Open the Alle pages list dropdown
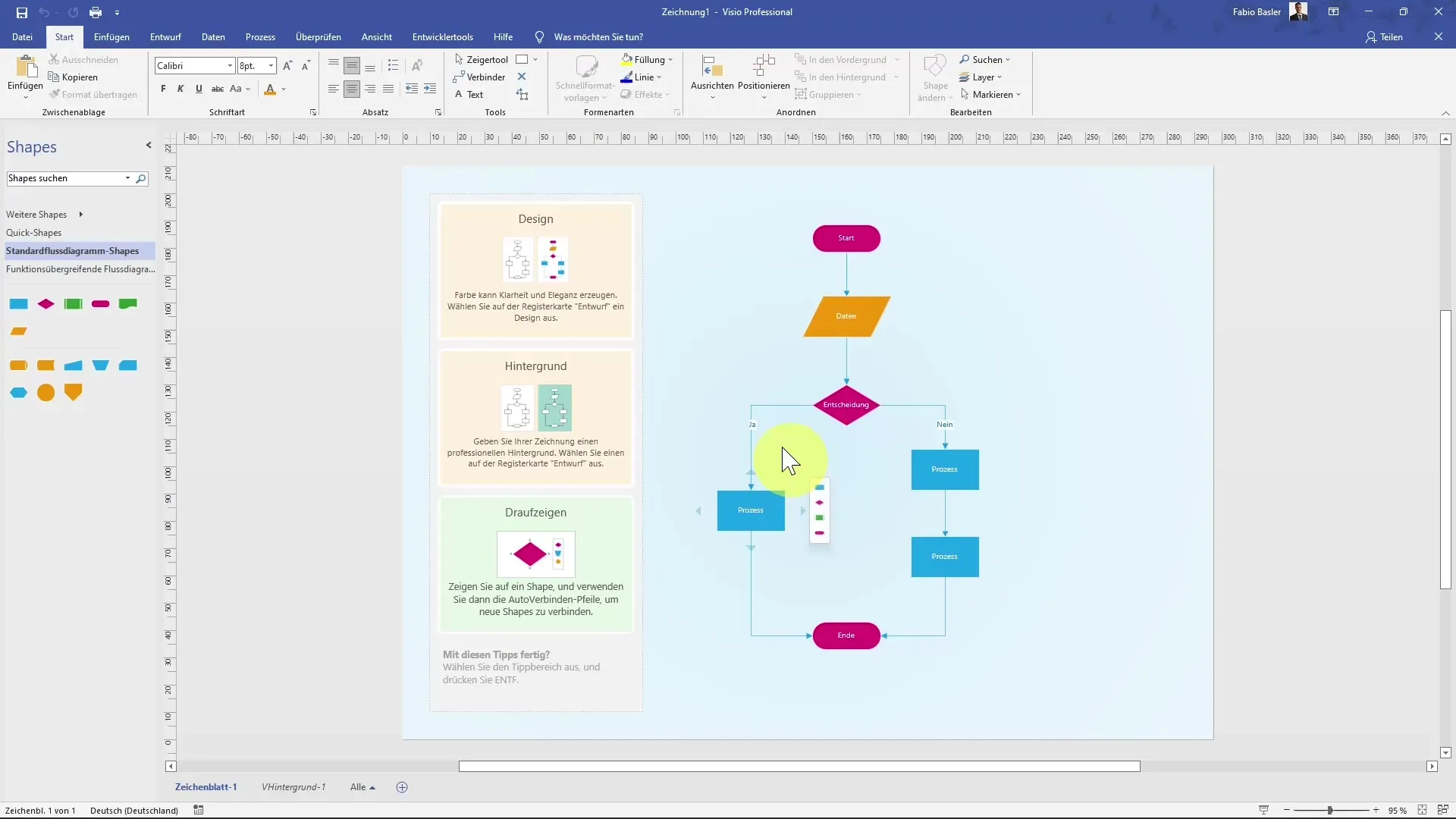Screen dimensions: 1456x819 point(362,787)
